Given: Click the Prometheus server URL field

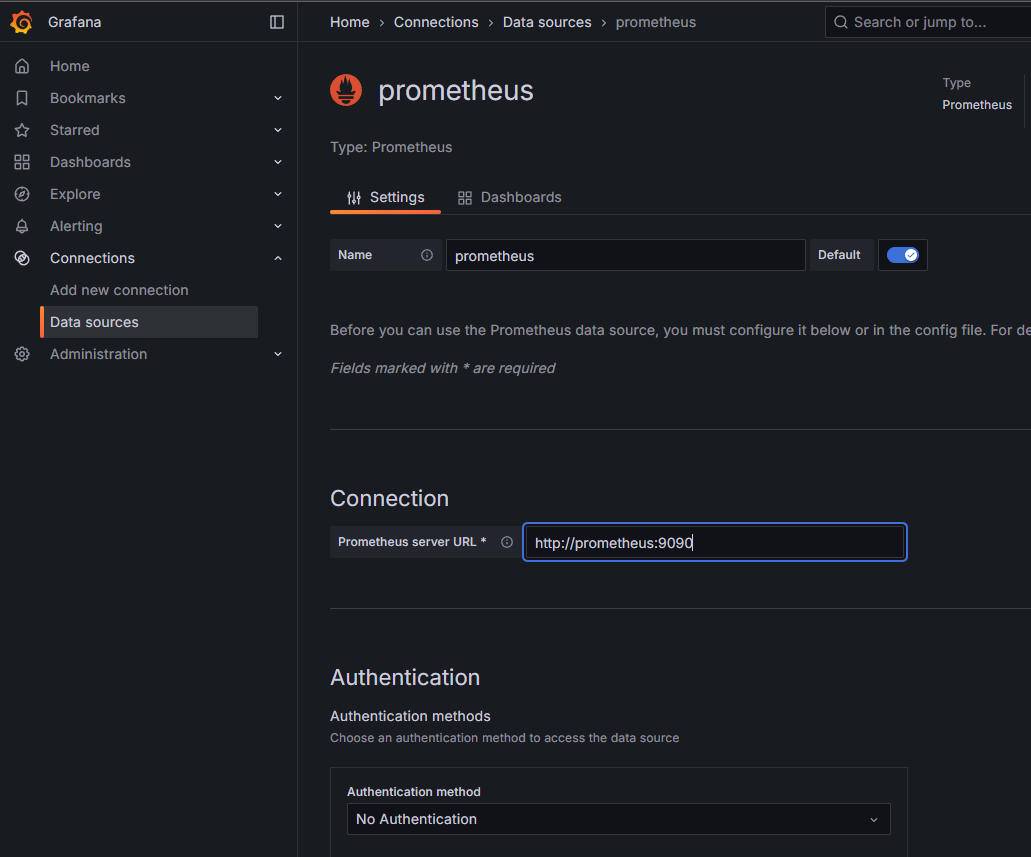Looking at the screenshot, I should coord(715,543).
